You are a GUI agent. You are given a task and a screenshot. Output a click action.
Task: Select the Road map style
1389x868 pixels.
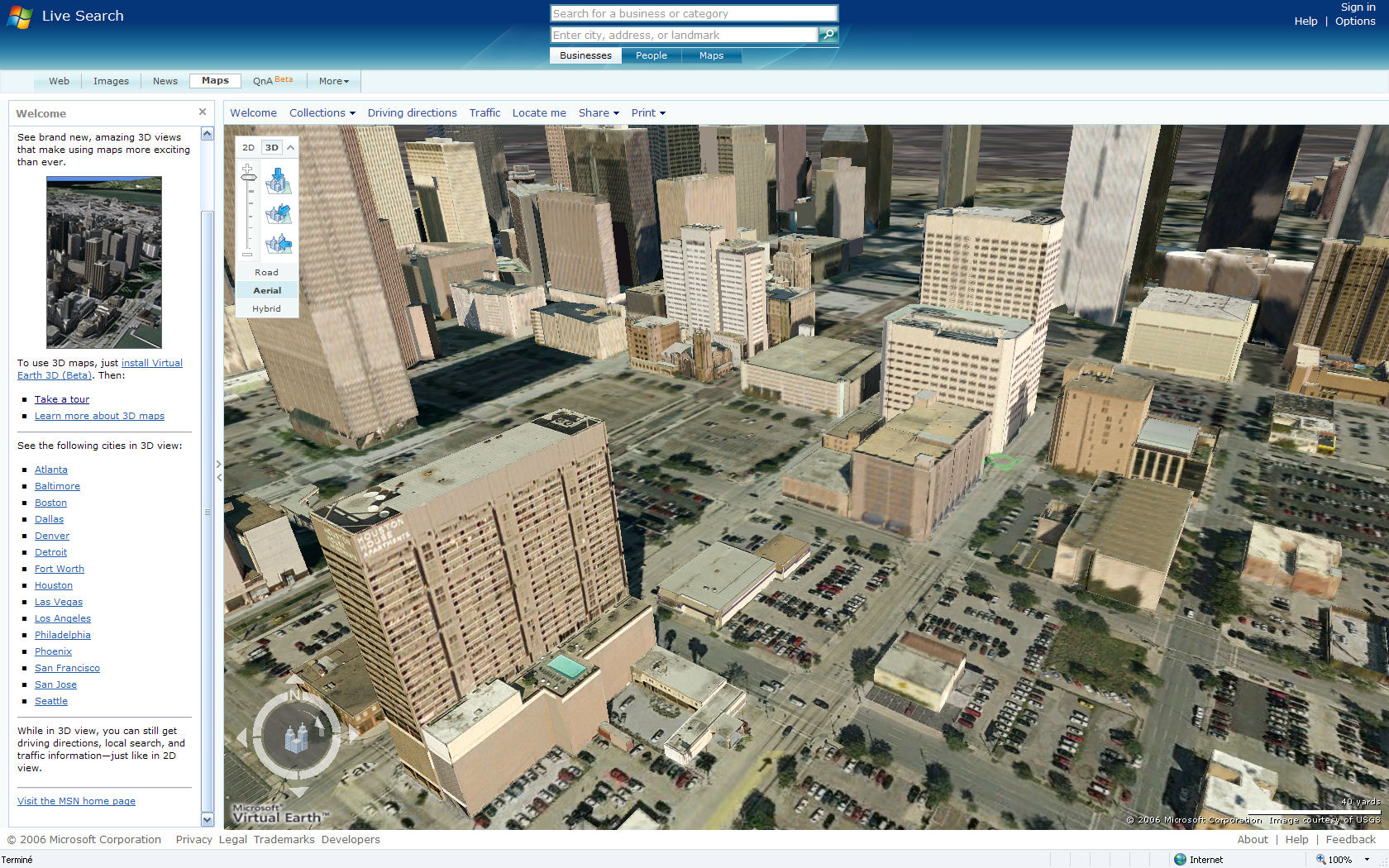[x=266, y=272]
